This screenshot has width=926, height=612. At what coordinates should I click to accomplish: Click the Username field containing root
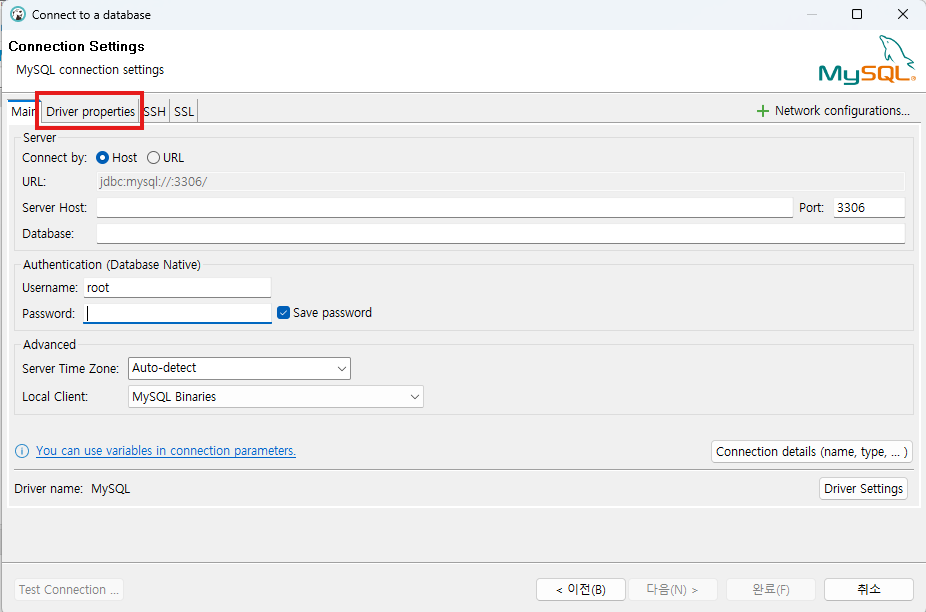tap(177, 288)
